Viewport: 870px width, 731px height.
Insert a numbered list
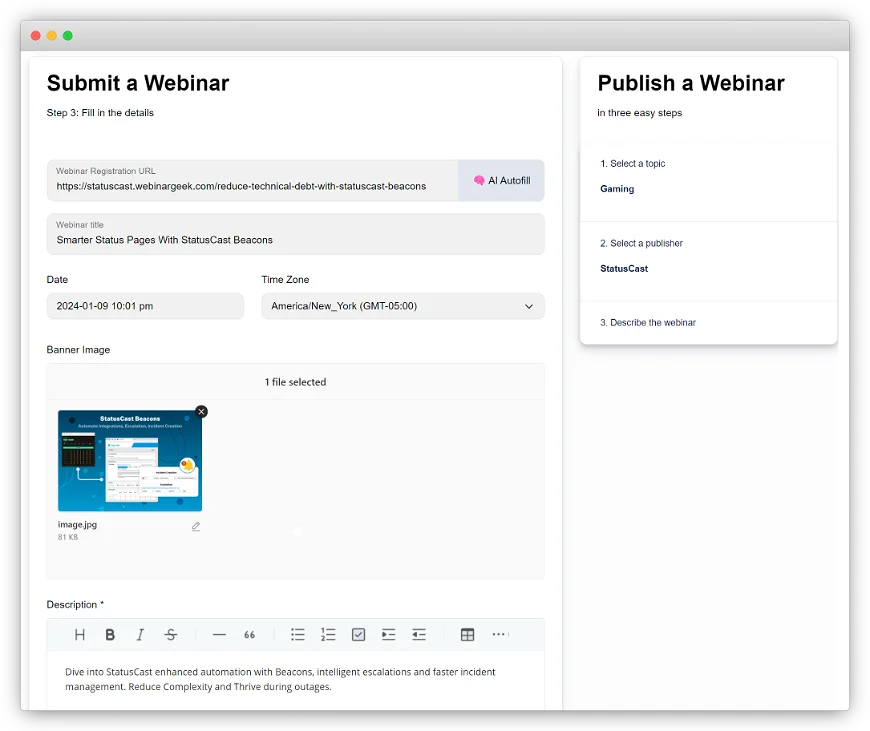click(328, 634)
